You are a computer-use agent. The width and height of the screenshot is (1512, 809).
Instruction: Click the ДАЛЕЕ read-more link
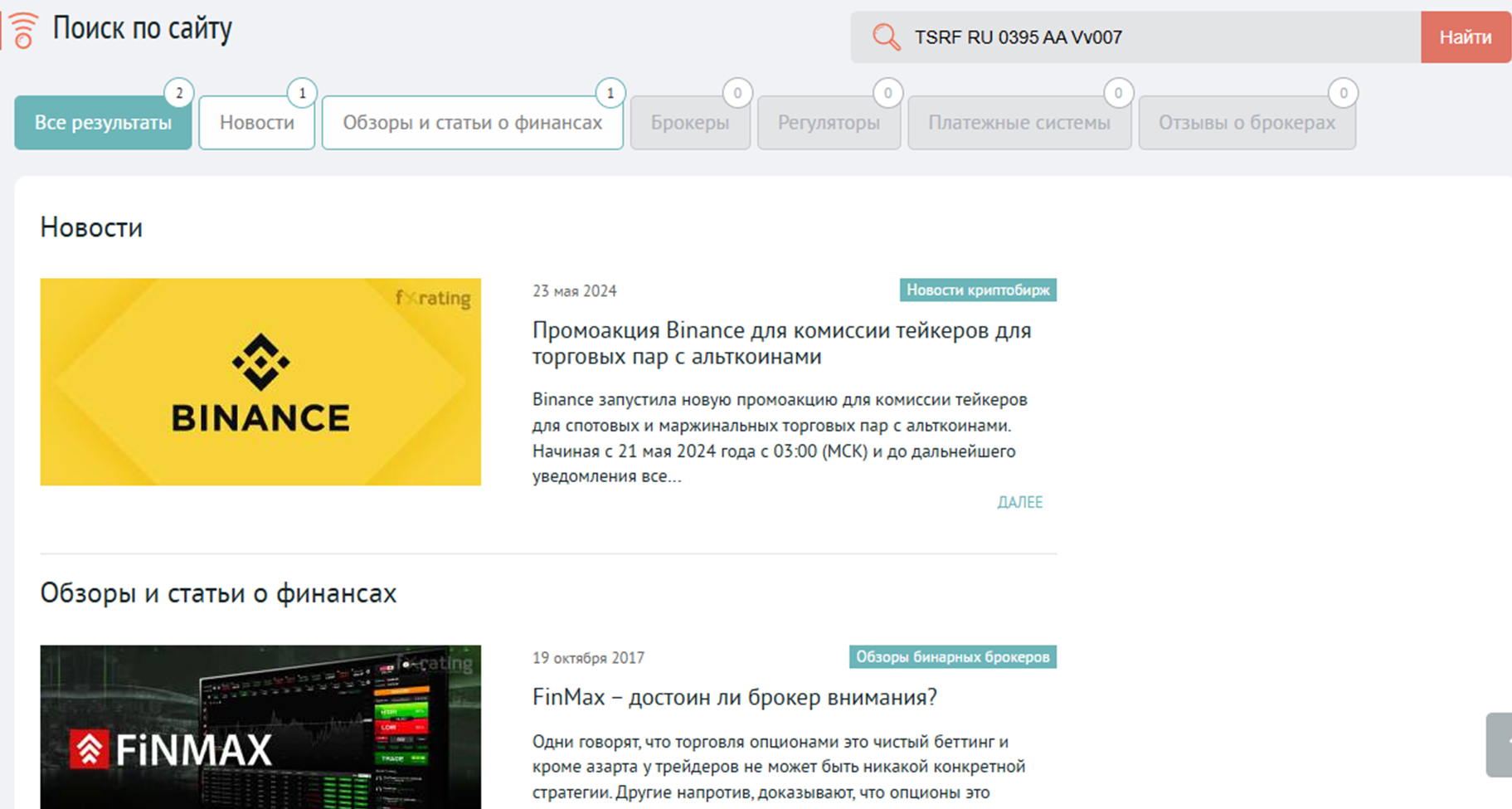click(1020, 502)
